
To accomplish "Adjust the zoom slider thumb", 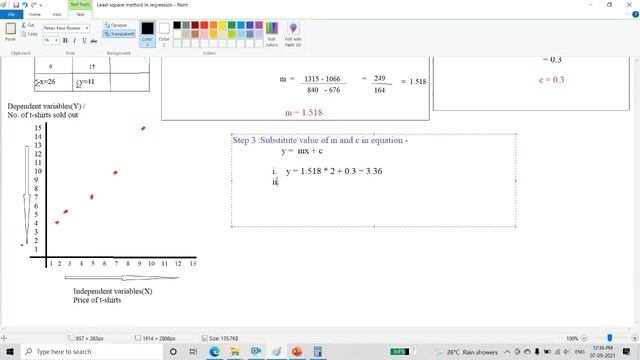I will click(609, 338).
